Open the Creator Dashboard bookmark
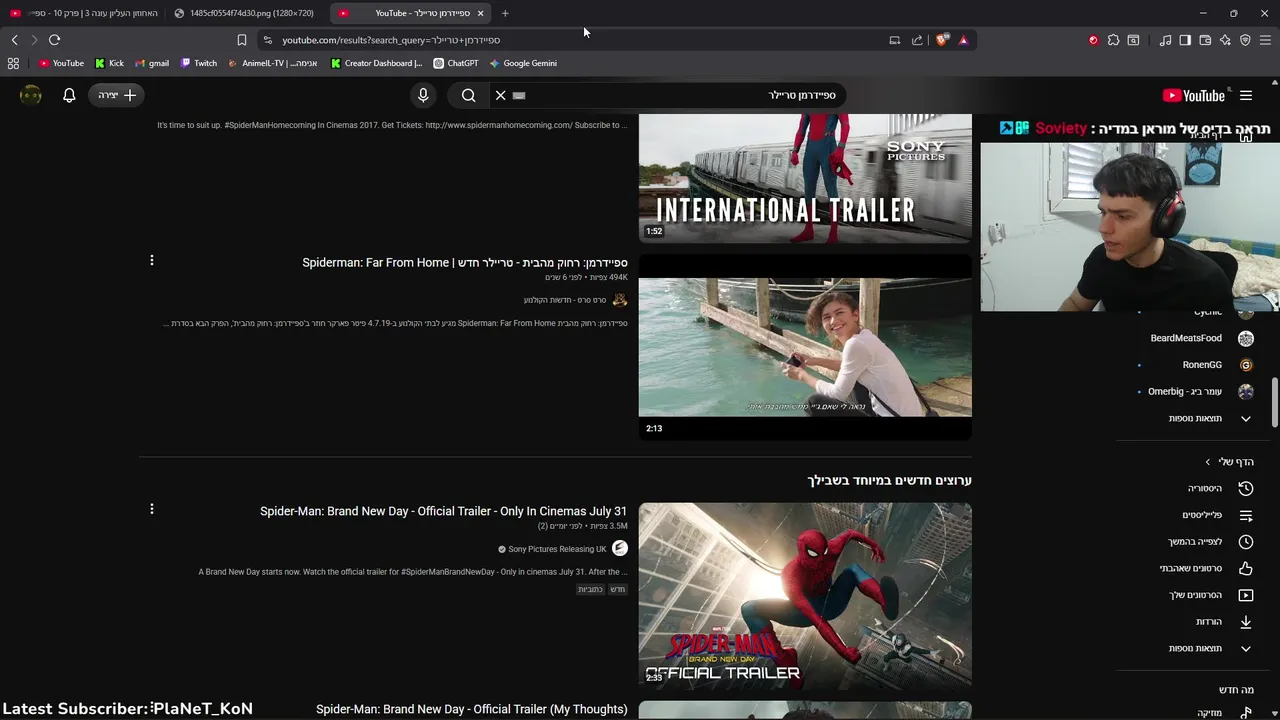The height and width of the screenshot is (720, 1280). pyautogui.click(x=377, y=63)
